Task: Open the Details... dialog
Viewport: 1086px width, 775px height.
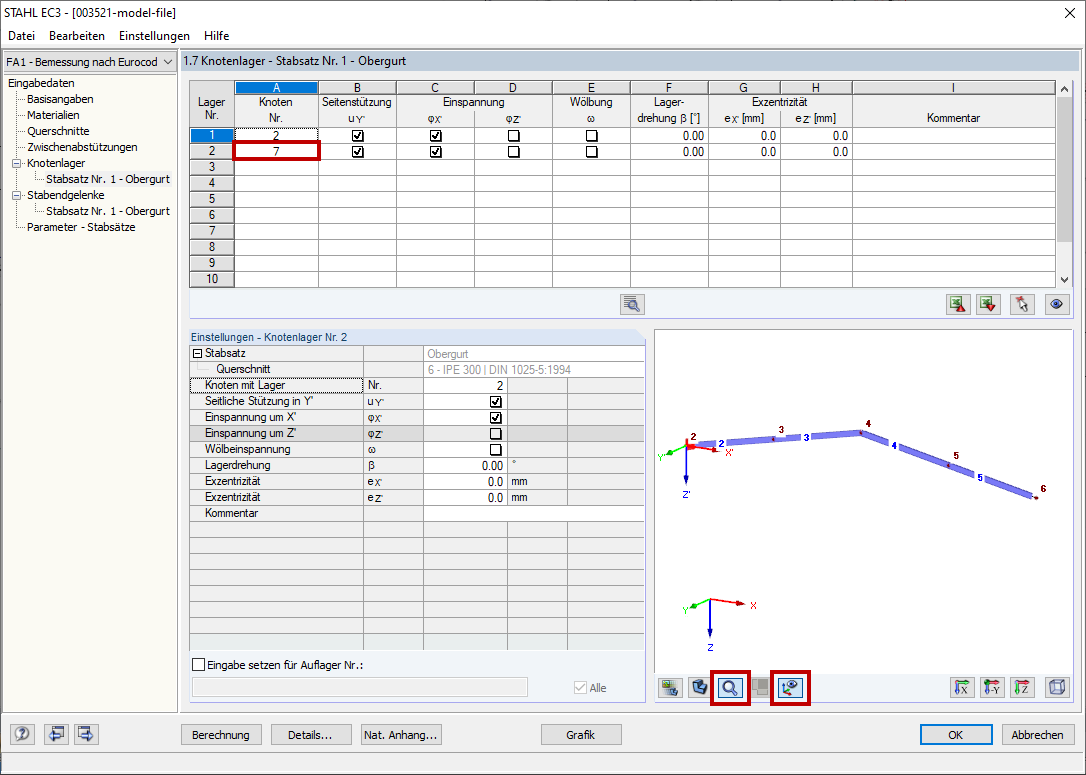Action: [310, 735]
